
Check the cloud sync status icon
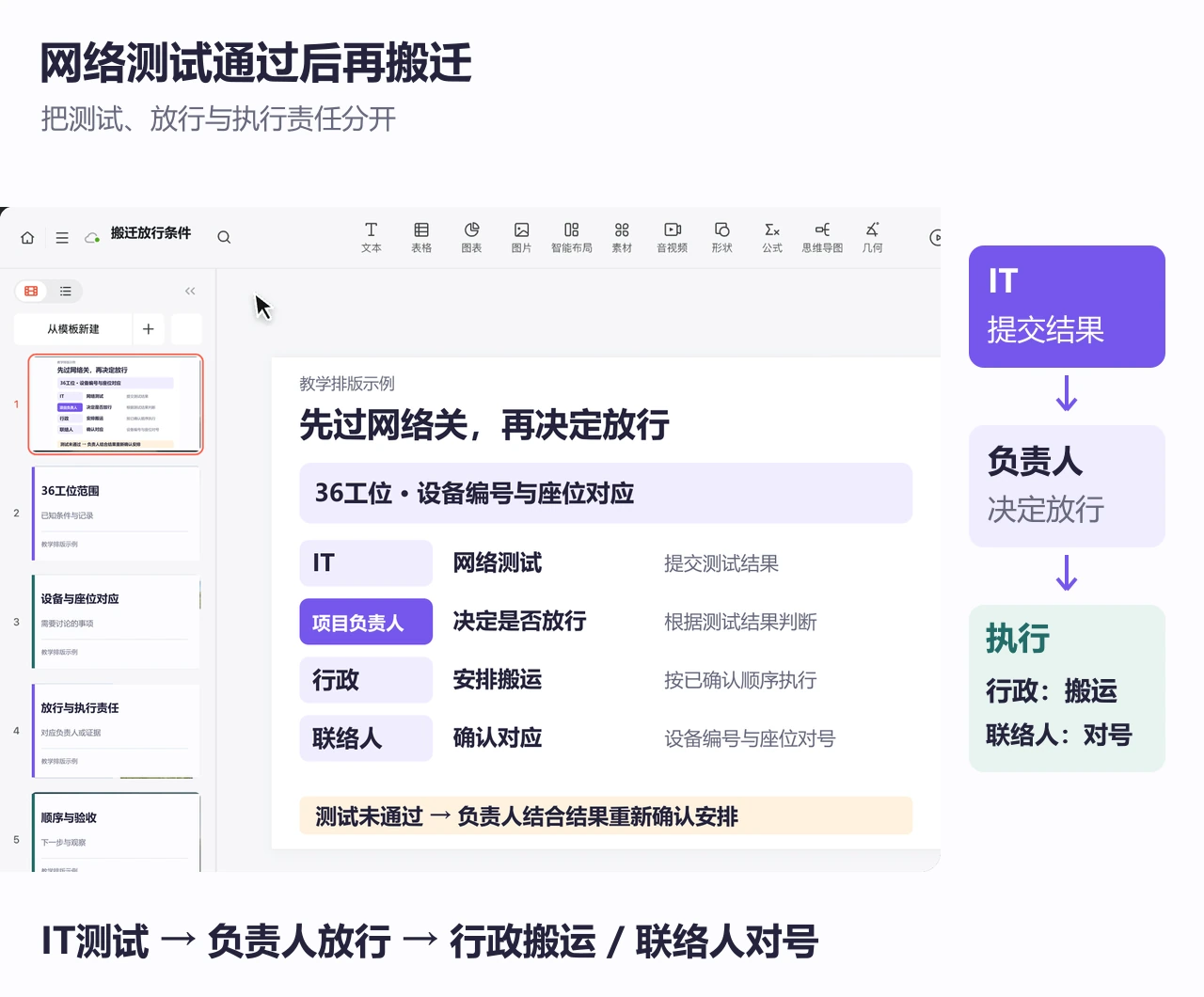click(x=92, y=238)
